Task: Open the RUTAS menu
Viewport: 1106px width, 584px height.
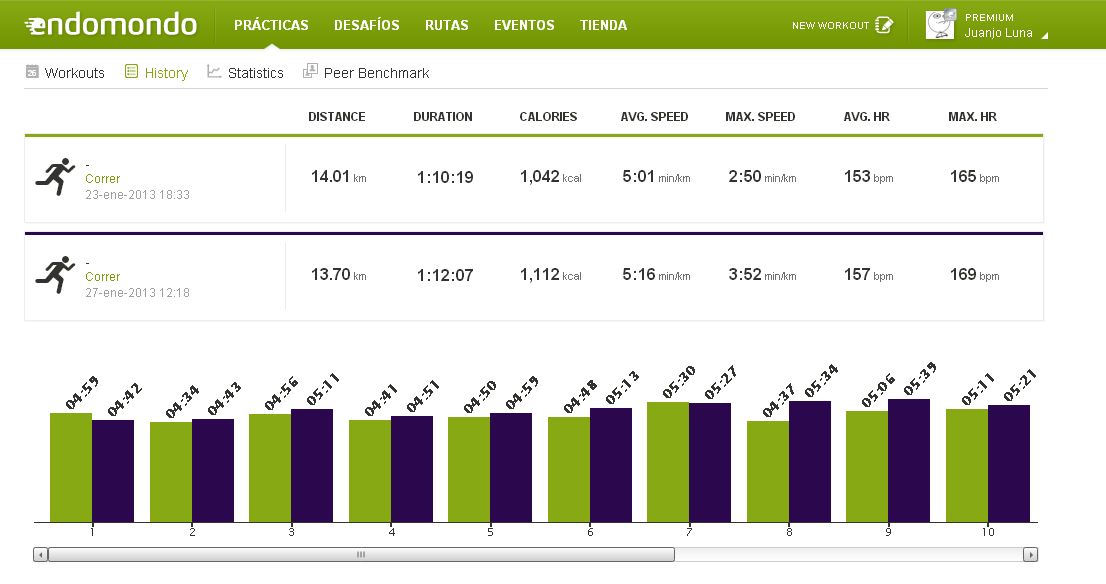Action: (446, 25)
